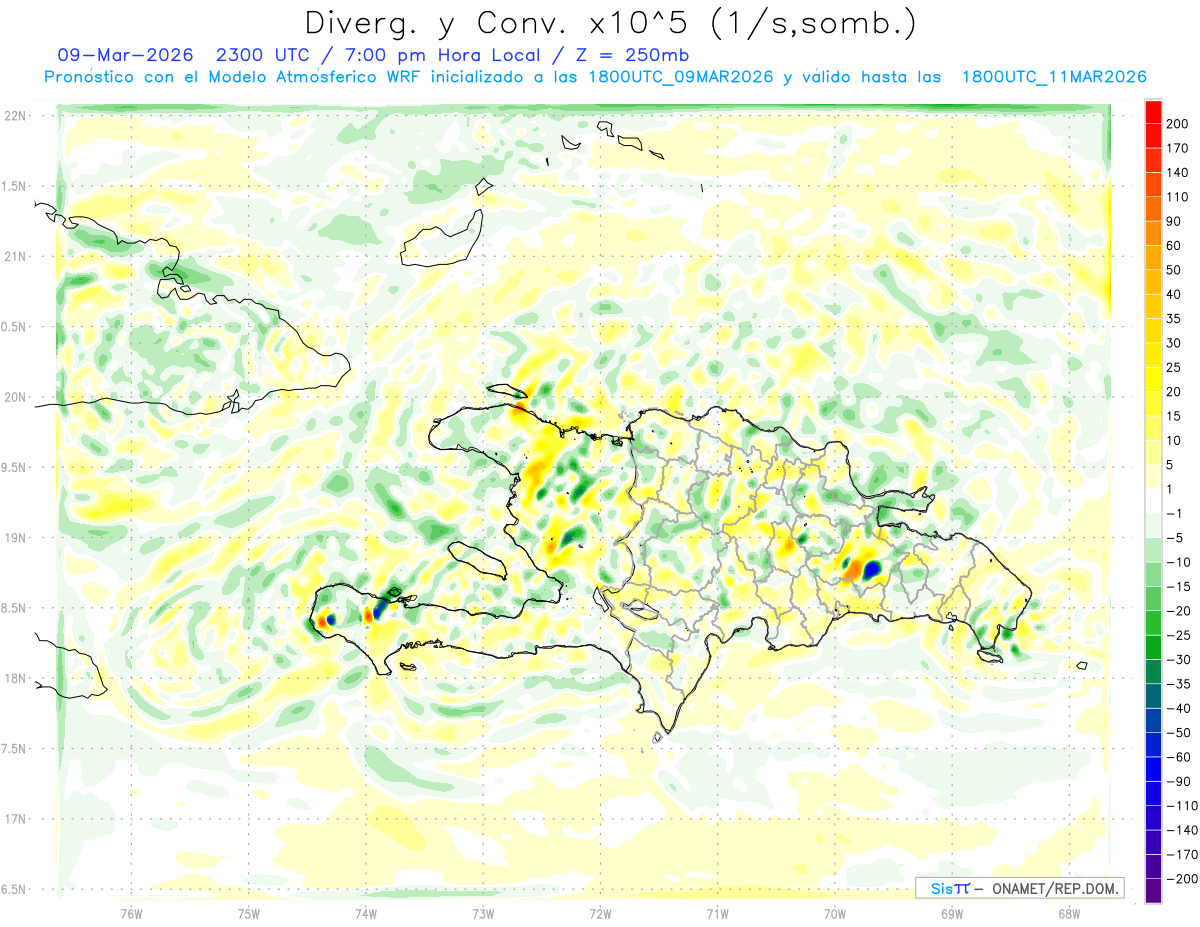The height and width of the screenshot is (927, 1200).
Task: Click the large blue convergence core near 70W
Action: tap(872, 570)
